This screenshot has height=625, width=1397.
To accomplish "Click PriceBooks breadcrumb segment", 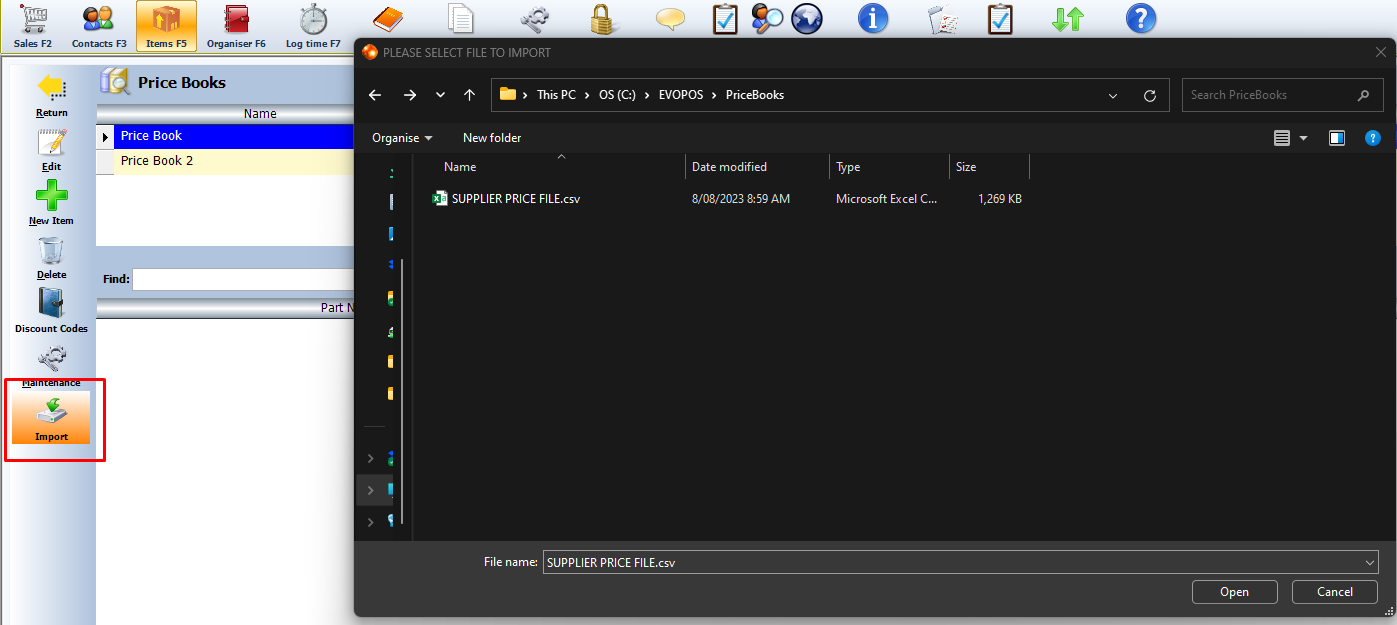I will pyautogui.click(x=755, y=95).
